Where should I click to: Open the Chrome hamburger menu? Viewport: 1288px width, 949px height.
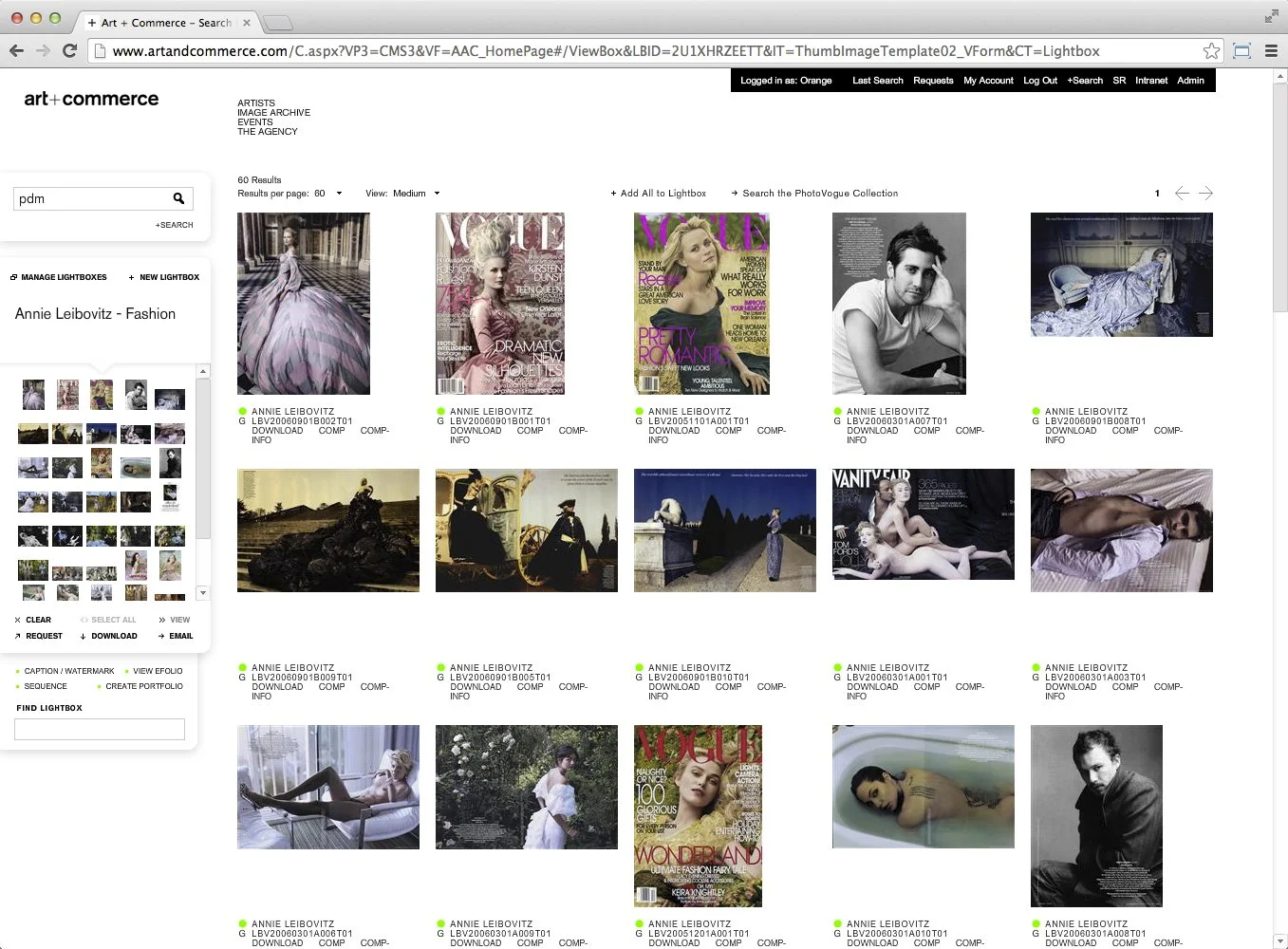(1271, 51)
